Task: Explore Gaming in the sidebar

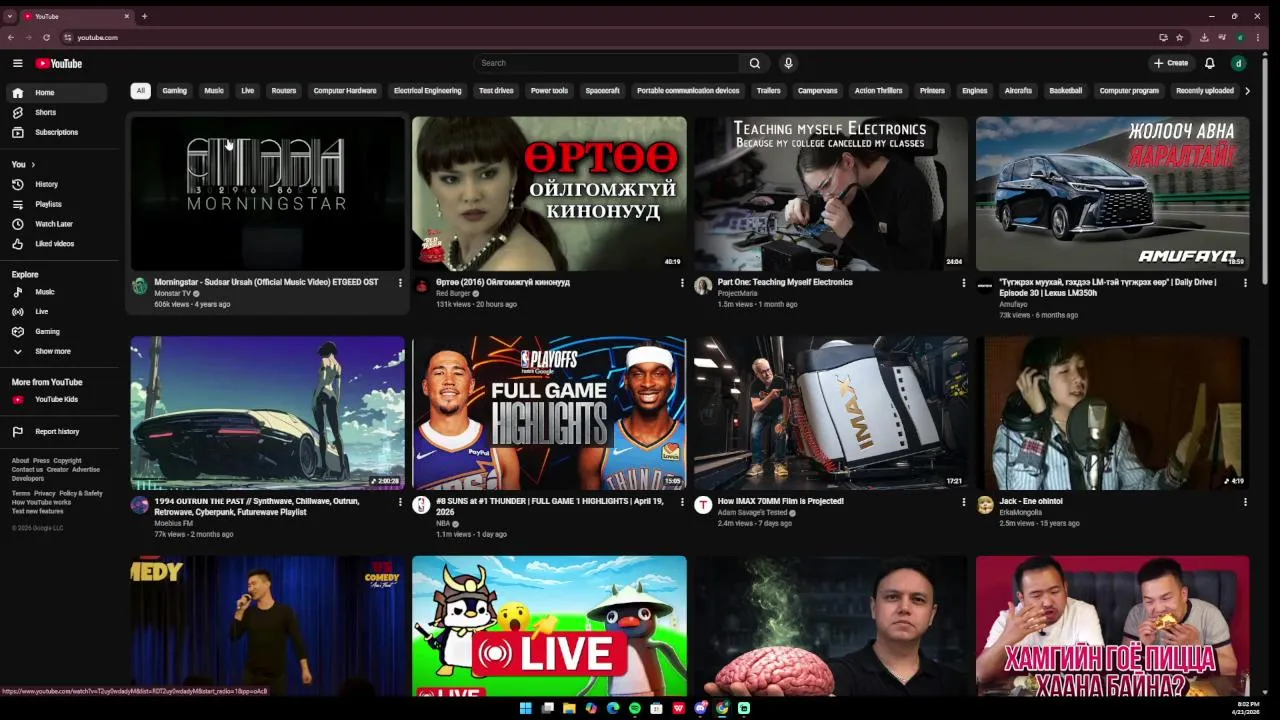Action: 56,331
